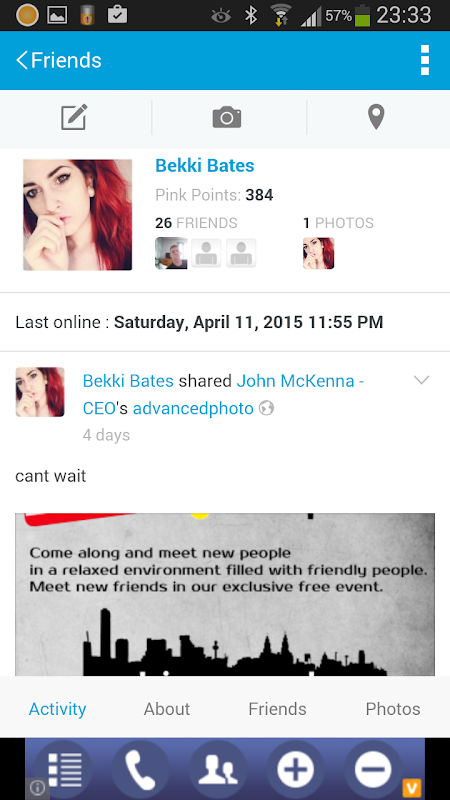
Task: View Bekki Bates large profile picture
Action: pos(78,215)
